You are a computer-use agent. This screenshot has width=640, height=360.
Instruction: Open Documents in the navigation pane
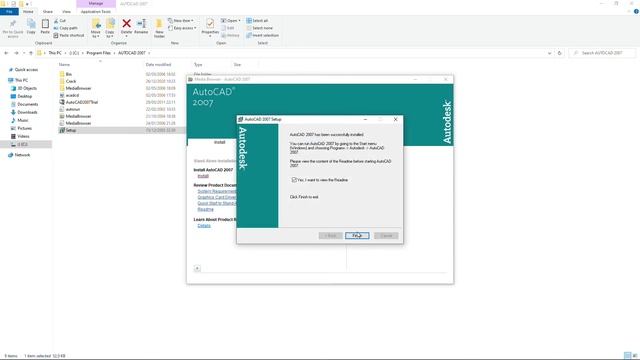tap(28, 104)
